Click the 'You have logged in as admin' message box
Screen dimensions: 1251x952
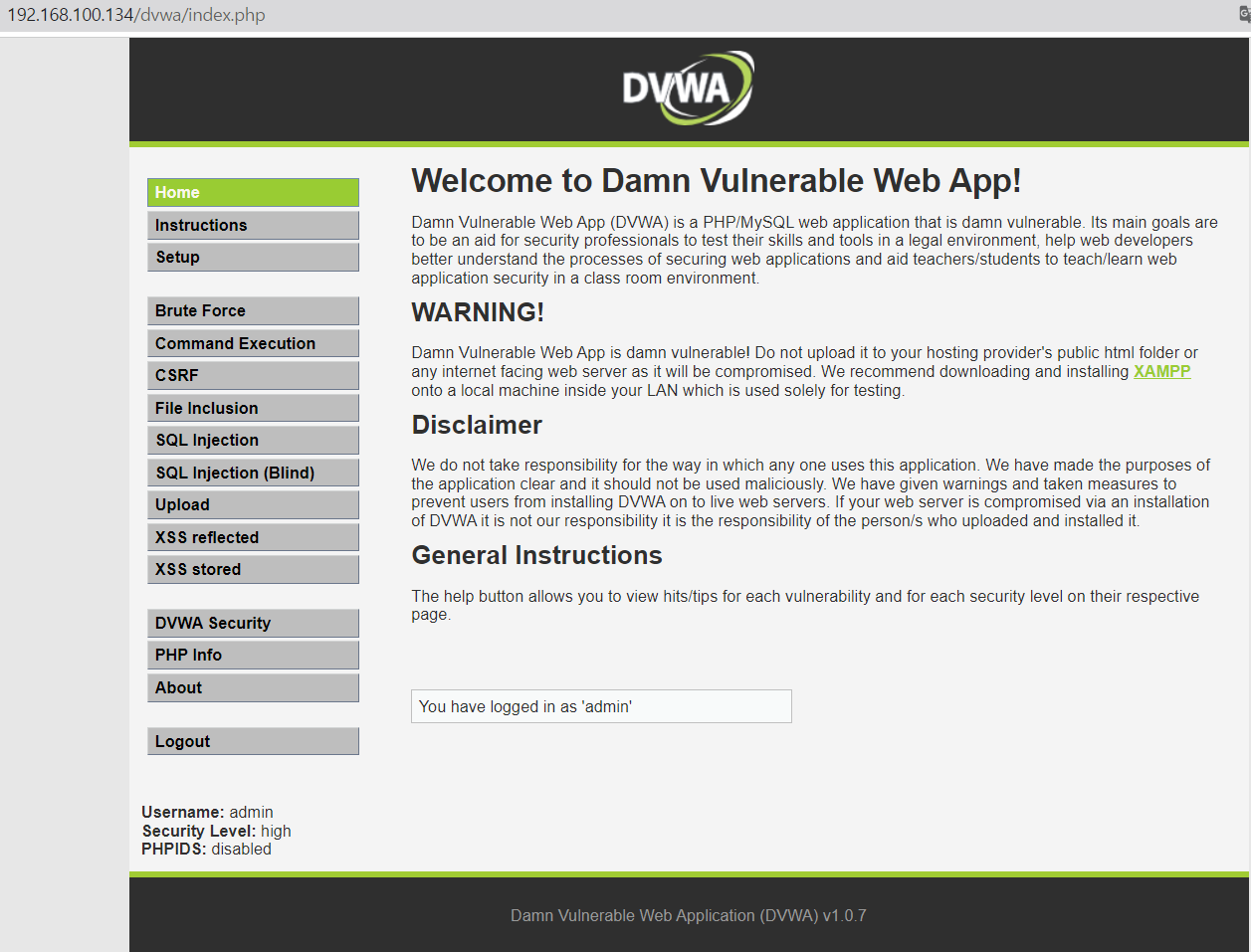601,706
